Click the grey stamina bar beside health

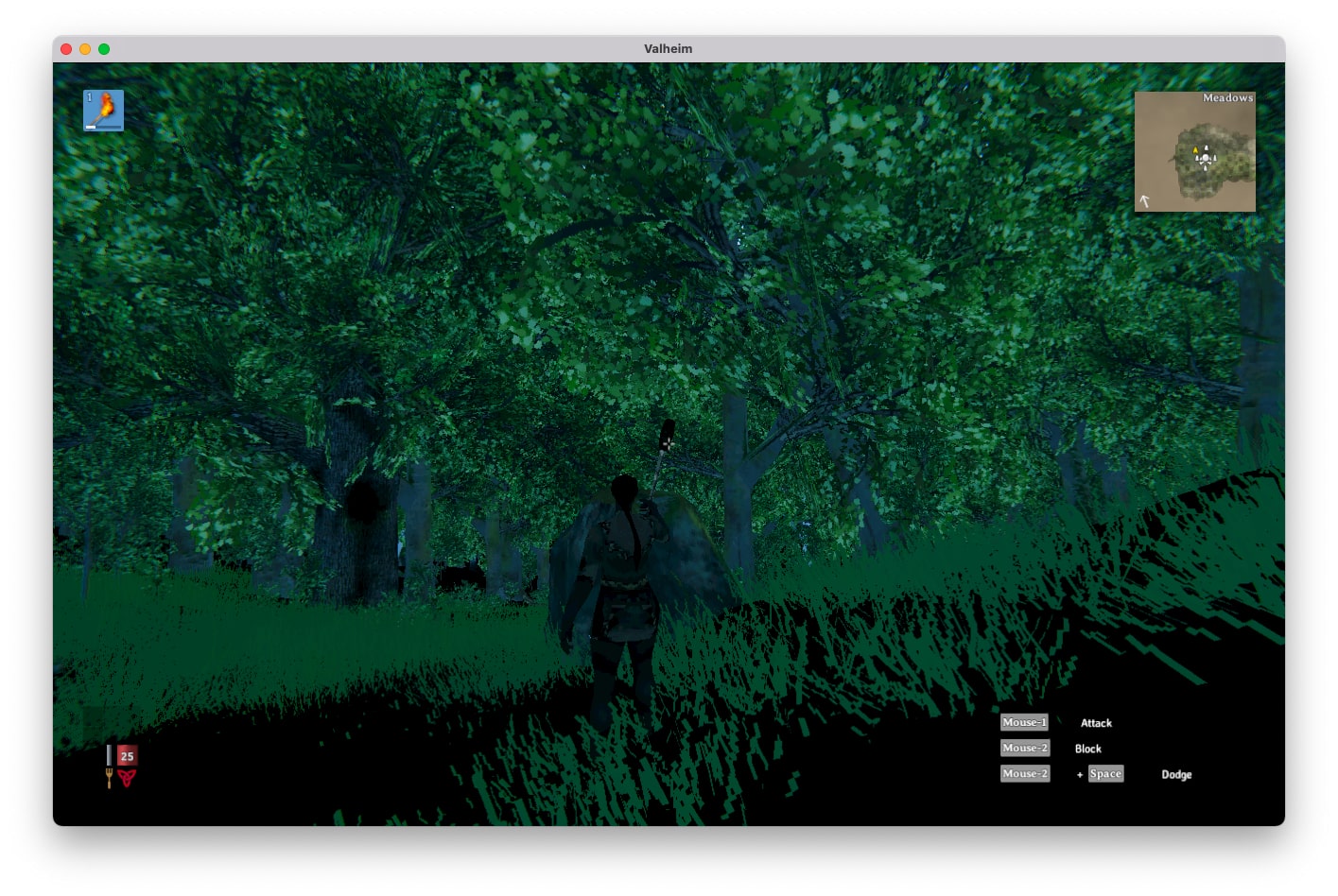tap(109, 755)
